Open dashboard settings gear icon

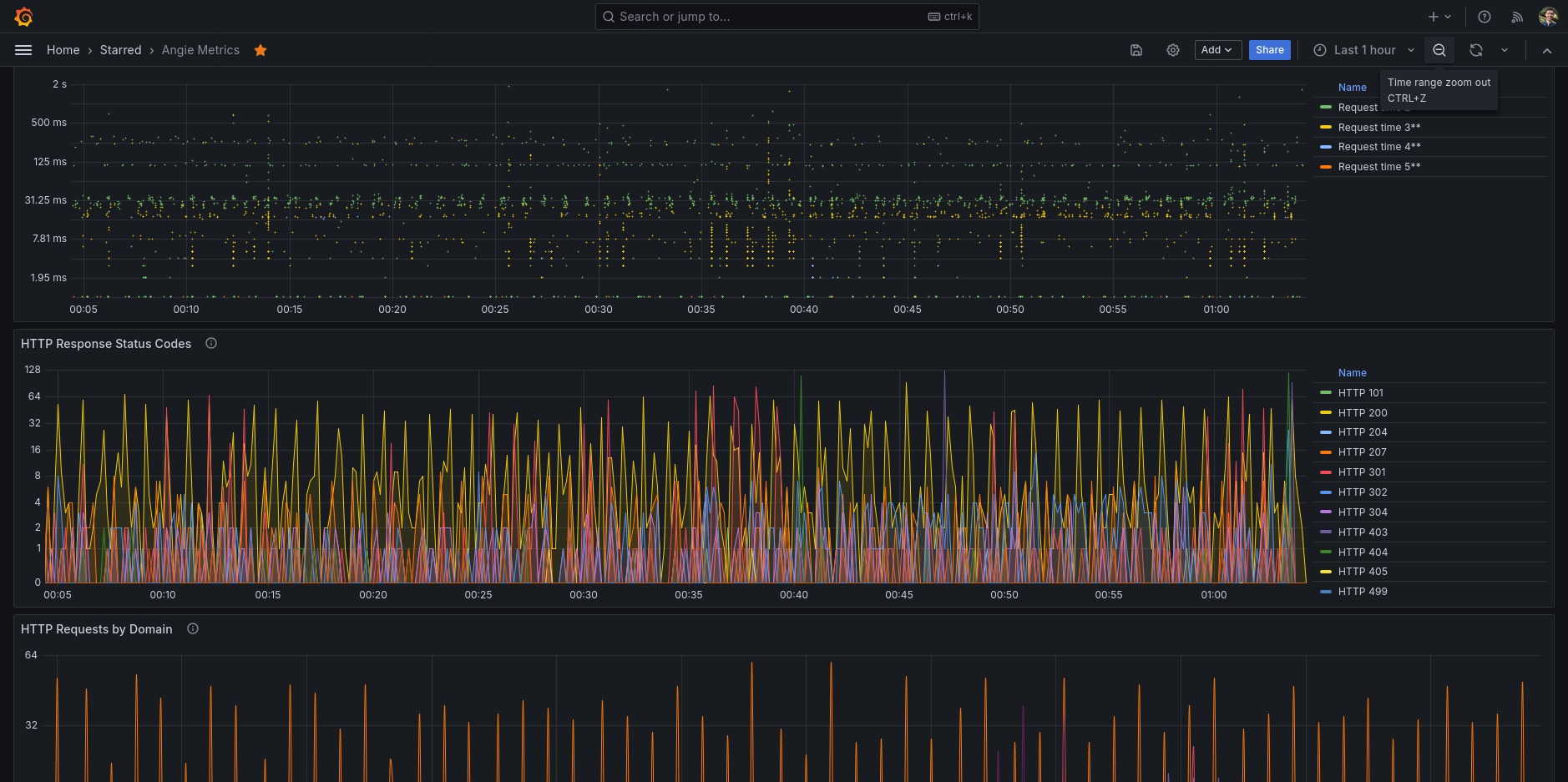tap(1173, 50)
